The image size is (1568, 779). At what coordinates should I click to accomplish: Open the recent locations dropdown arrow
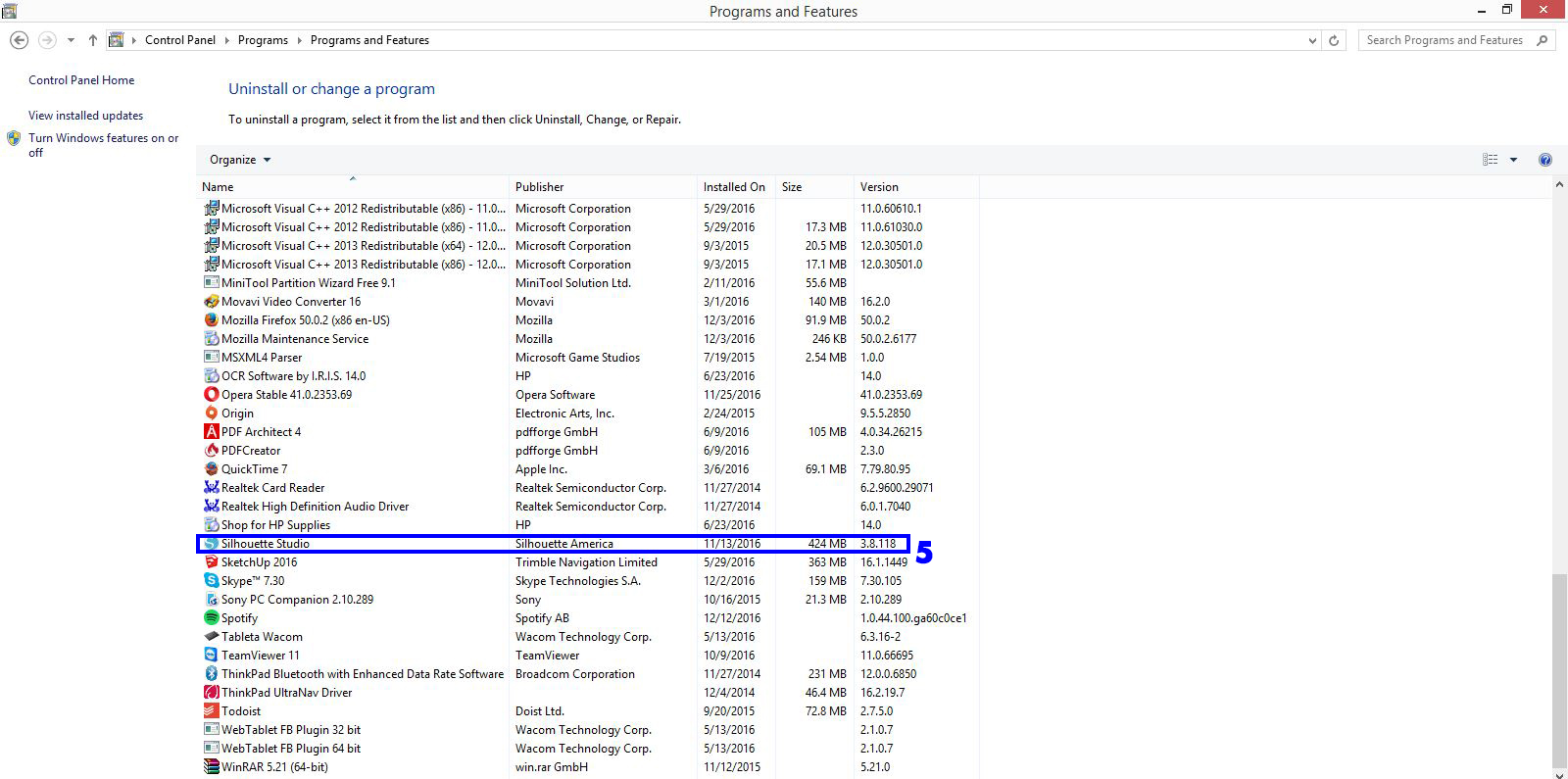click(71, 40)
